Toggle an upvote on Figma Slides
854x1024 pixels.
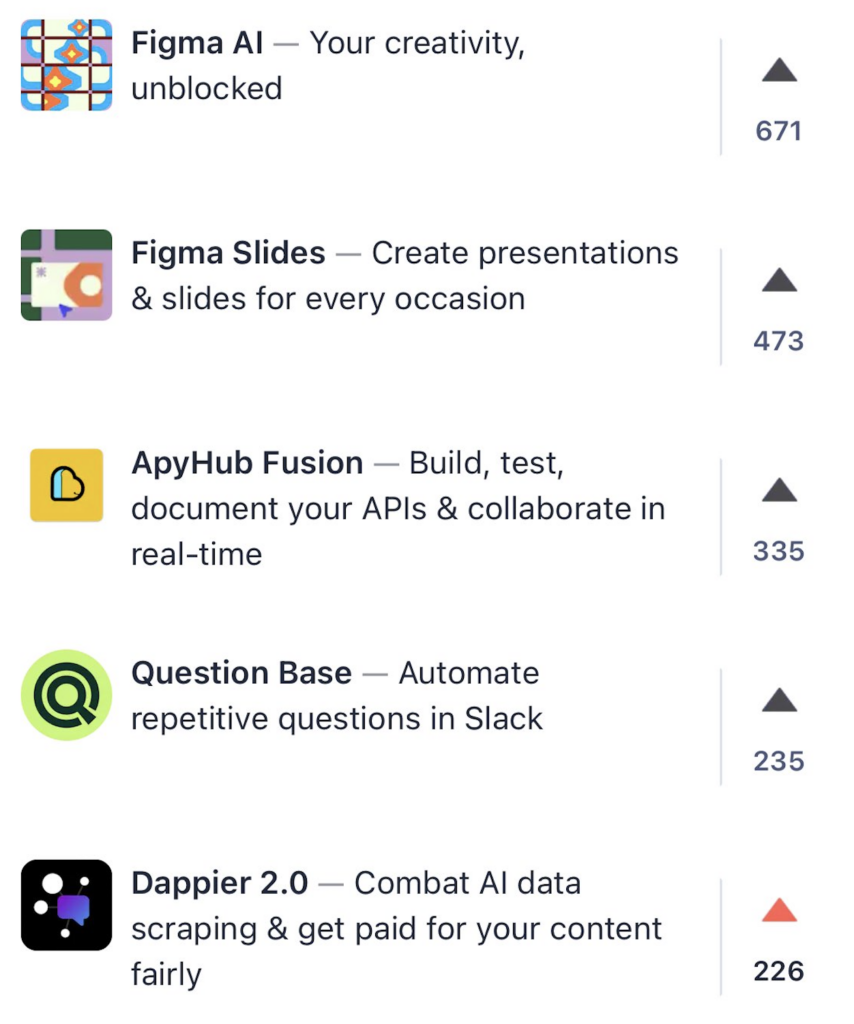pos(777,282)
